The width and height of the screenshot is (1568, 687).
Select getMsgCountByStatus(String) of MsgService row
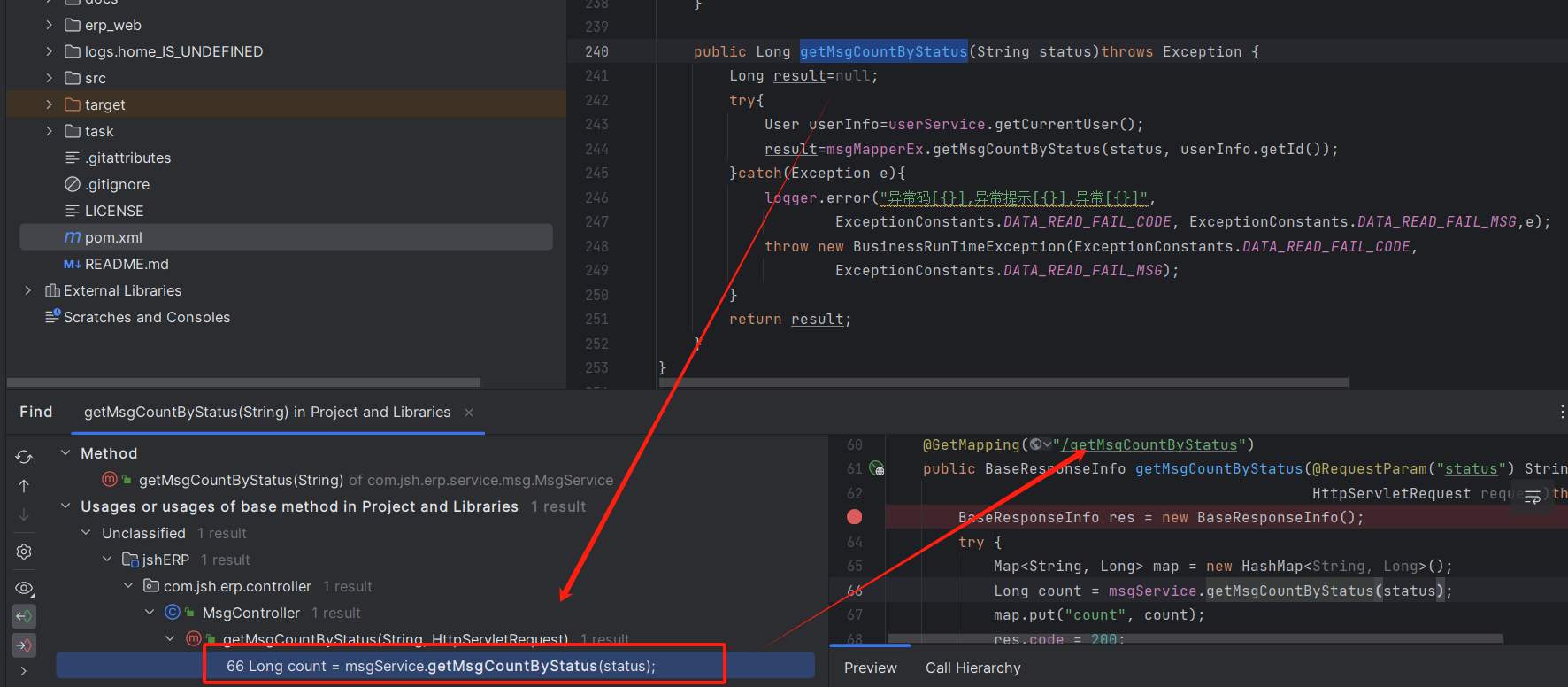click(x=376, y=480)
